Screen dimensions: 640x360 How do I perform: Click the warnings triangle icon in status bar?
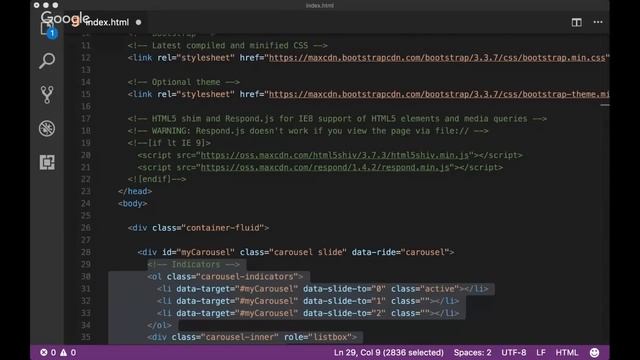tap(64, 352)
